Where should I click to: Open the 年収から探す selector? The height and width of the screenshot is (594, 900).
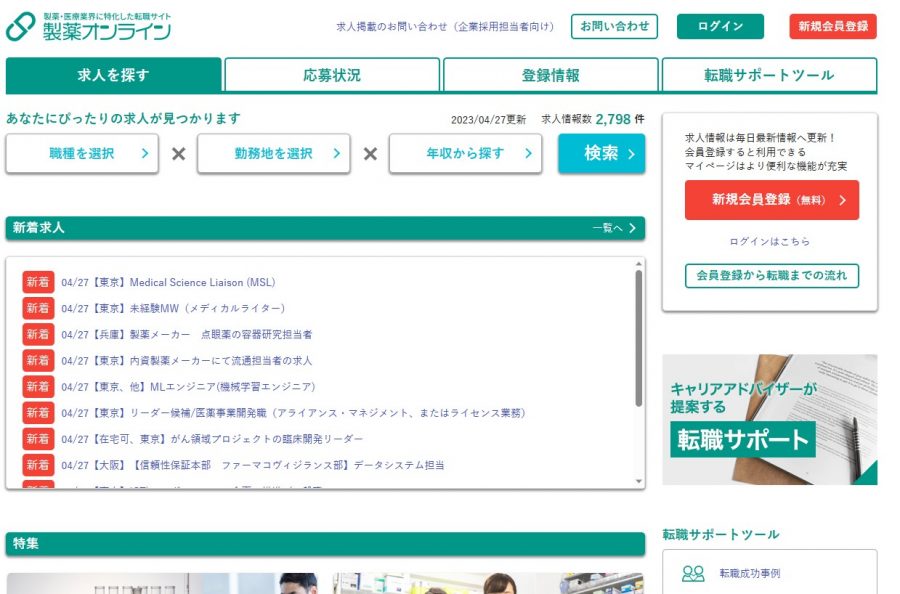pos(465,154)
